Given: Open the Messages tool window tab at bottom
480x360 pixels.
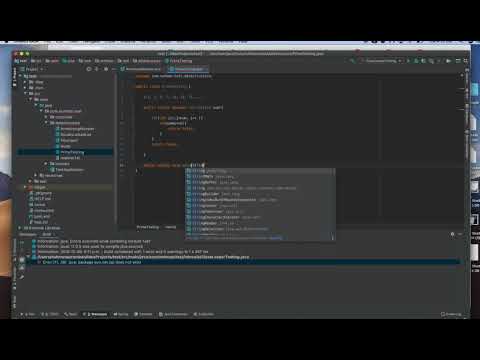Looking at the screenshot, I should (95, 314).
